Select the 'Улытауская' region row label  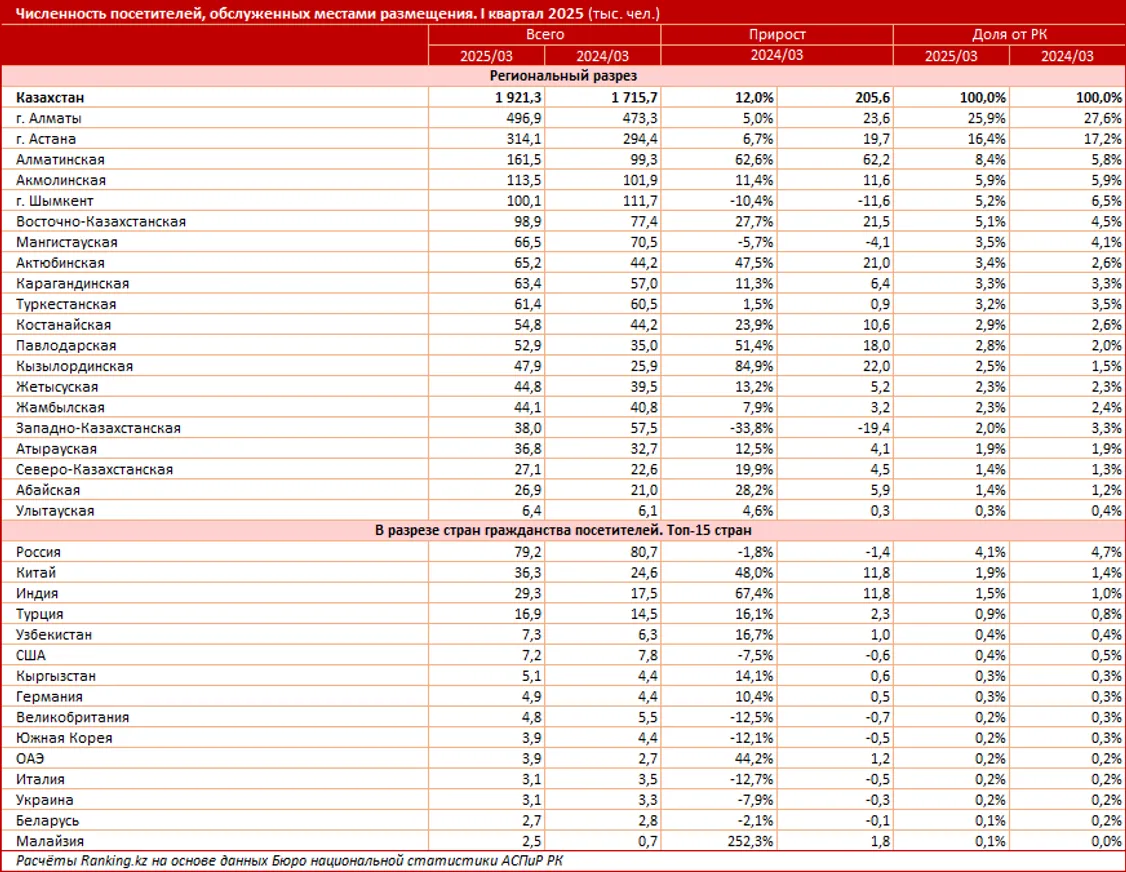click(x=55, y=511)
